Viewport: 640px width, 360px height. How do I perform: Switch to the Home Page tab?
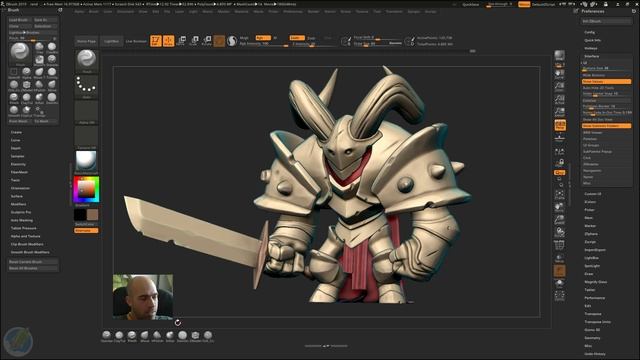coord(86,41)
